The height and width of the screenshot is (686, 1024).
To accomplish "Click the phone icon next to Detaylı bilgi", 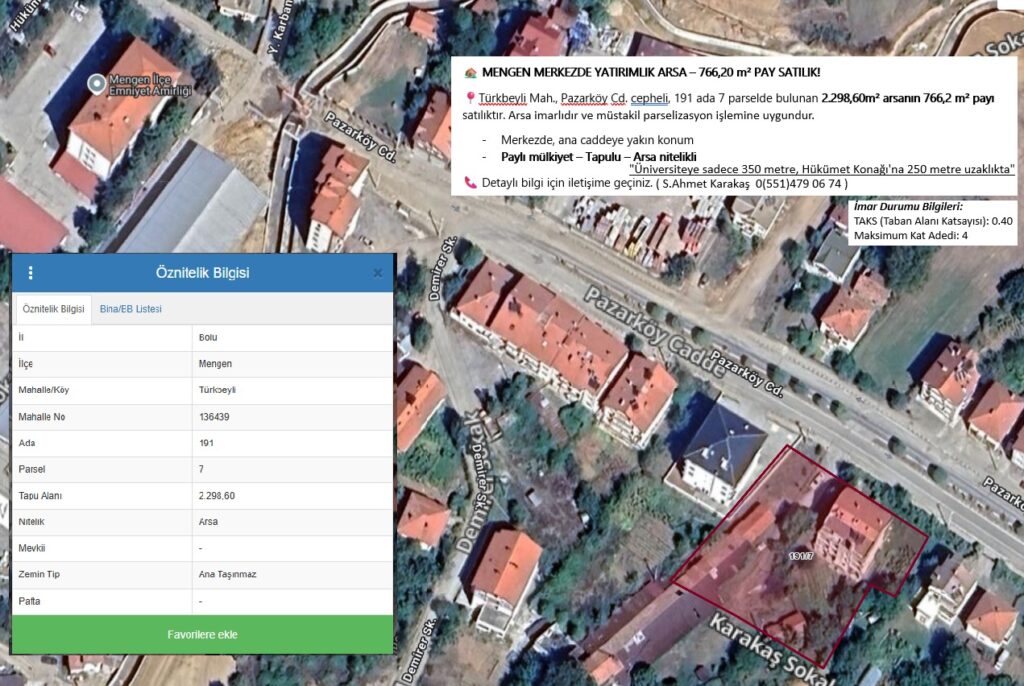I will point(470,182).
